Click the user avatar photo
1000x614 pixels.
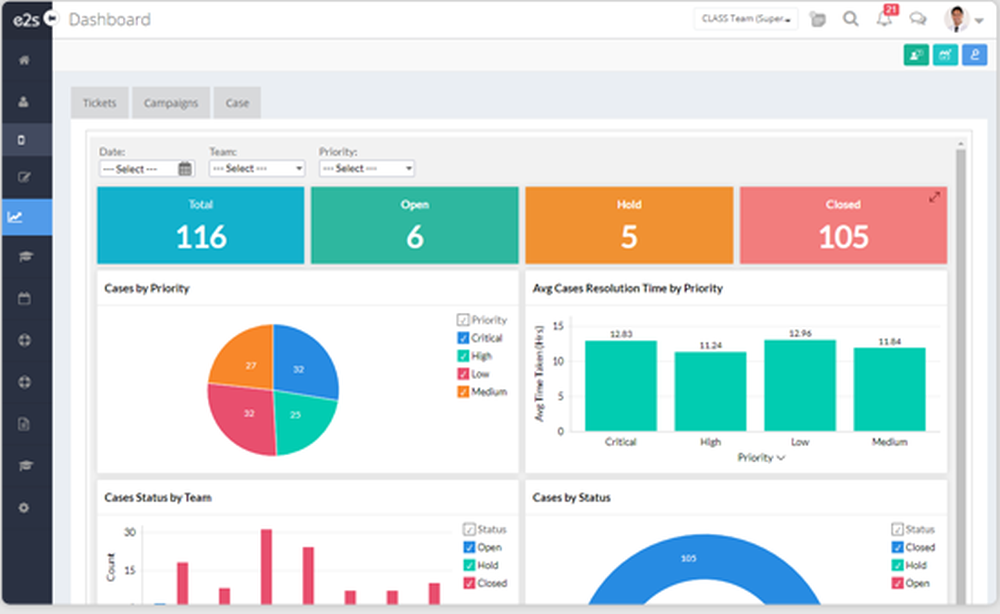pyautogui.click(x=956, y=19)
